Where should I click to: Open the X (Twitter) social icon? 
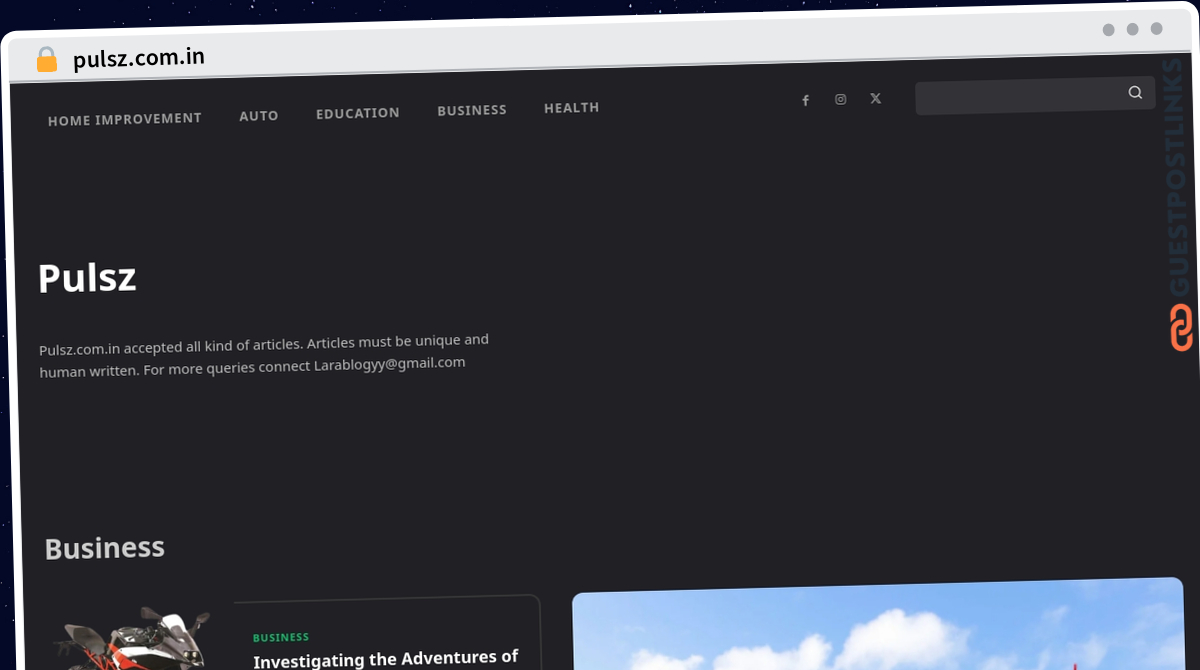[876, 98]
